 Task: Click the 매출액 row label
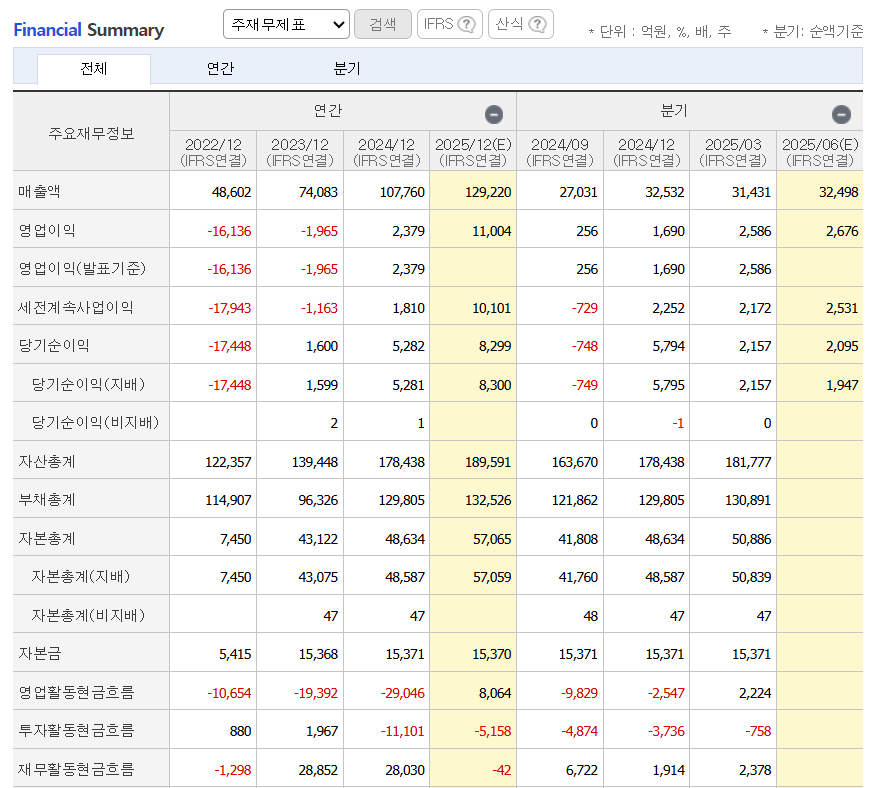[x=39, y=191]
